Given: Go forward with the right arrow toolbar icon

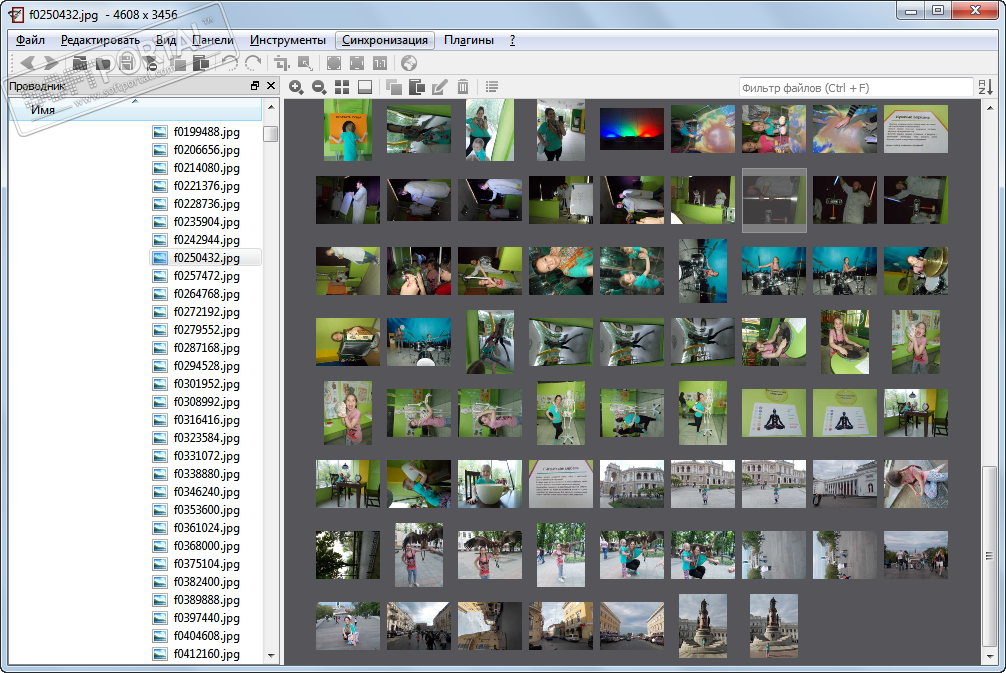Looking at the screenshot, I should click(x=51, y=63).
